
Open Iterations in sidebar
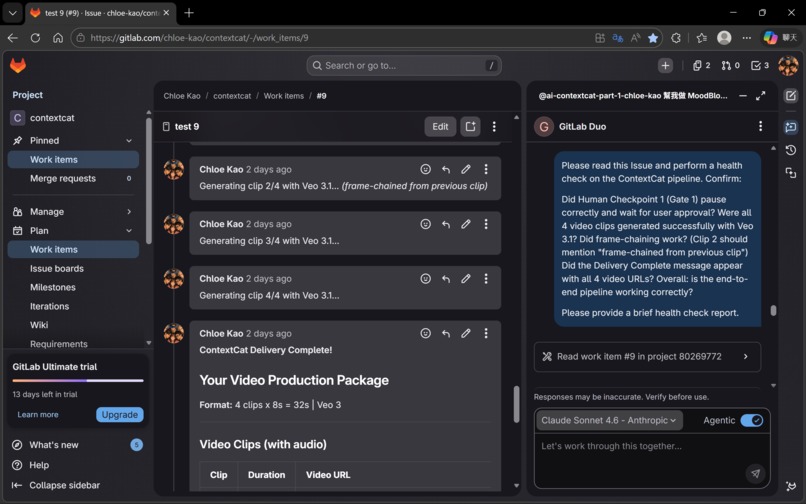[x=73, y=306]
